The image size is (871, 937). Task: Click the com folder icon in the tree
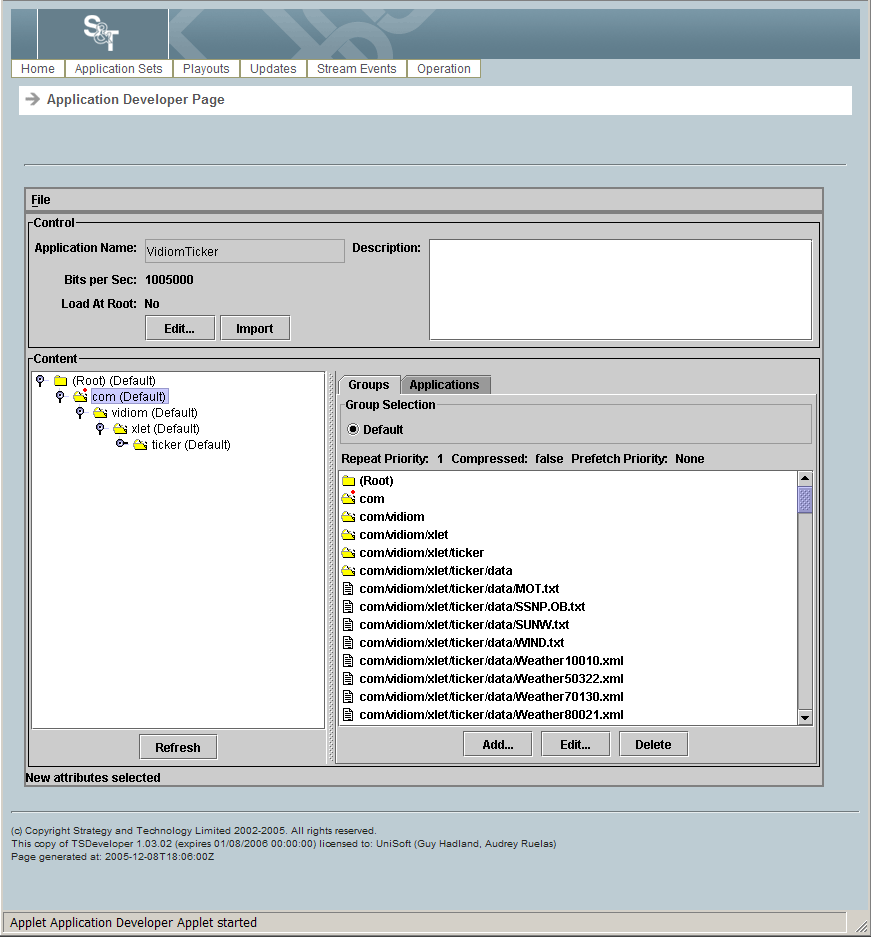[x=80, y=396]
